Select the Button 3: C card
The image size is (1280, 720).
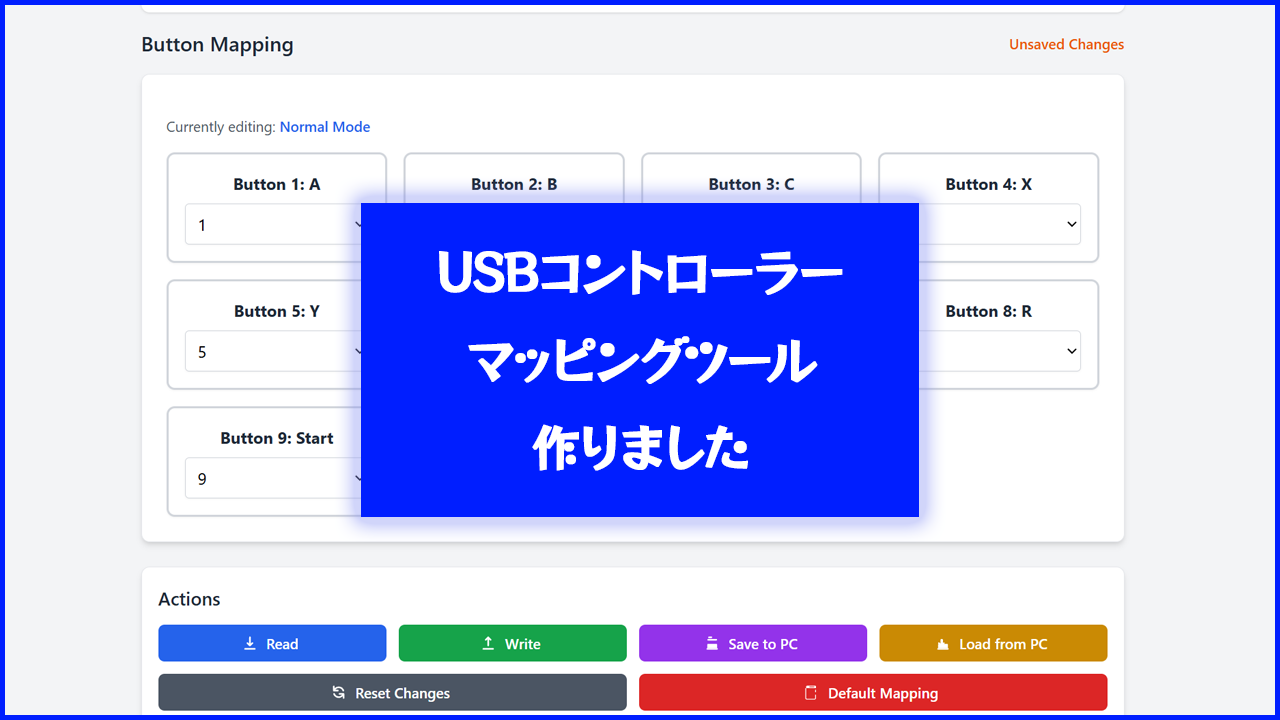pos(751,184)
